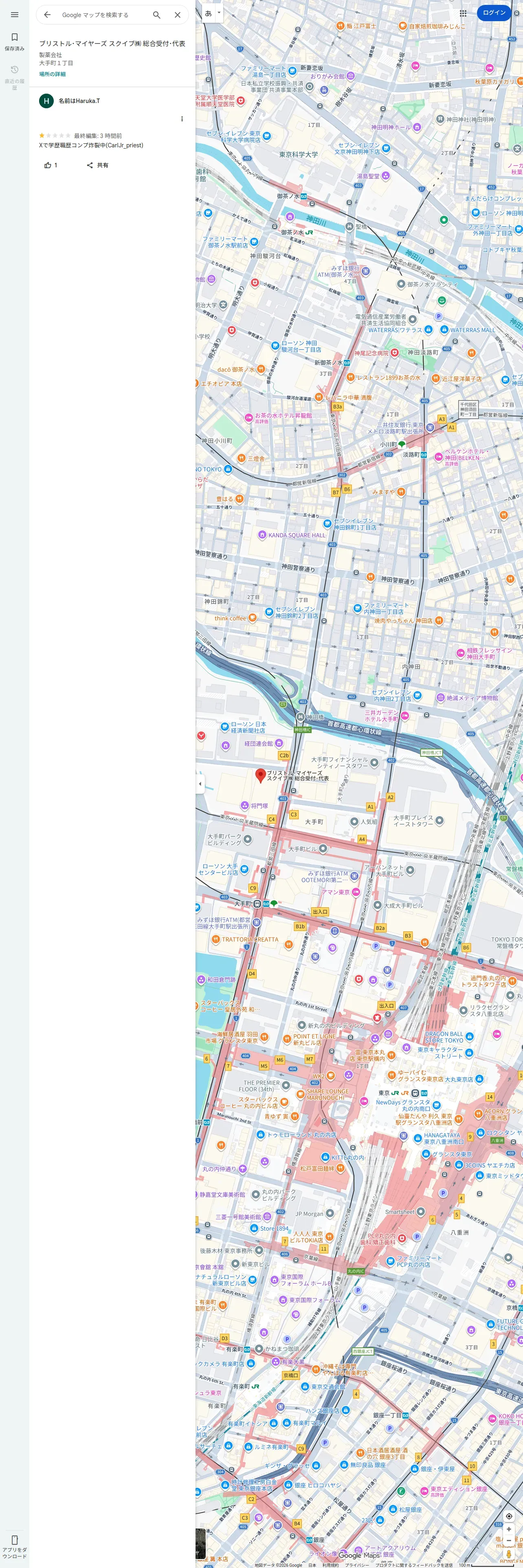Screen dimensions: 523x1568
Task: Open the hamburger main menu
Action: 15,15
